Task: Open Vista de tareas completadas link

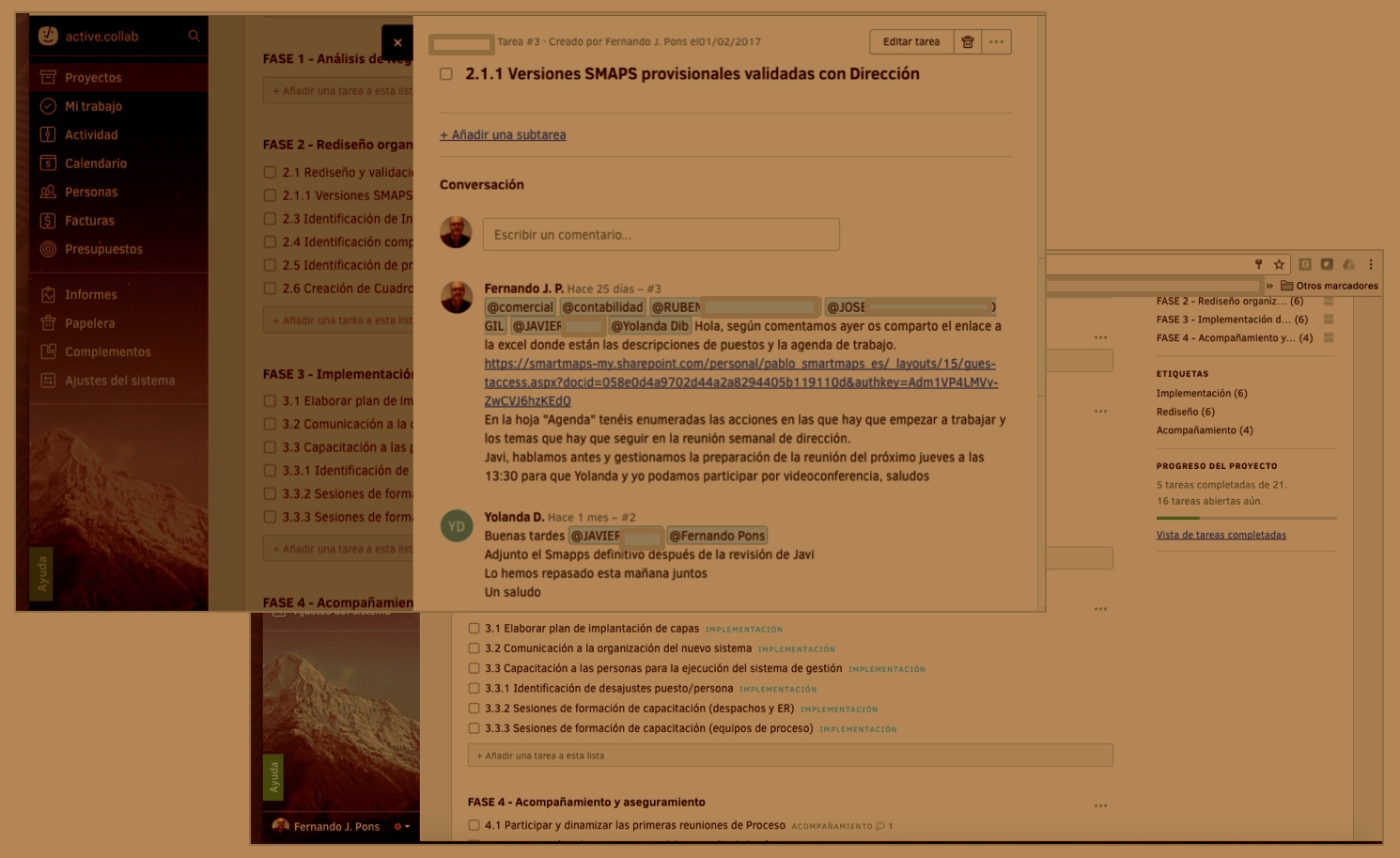Action: click(x=1221, y=535)
